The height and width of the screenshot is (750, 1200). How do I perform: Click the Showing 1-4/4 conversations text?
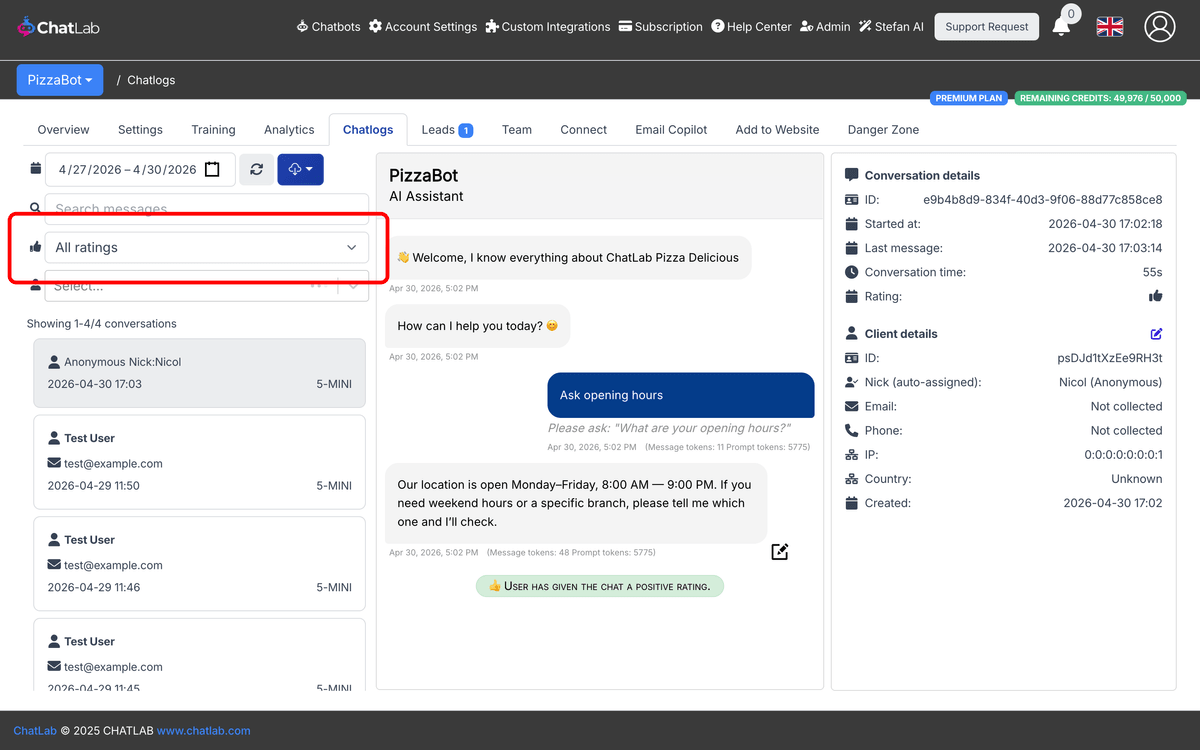point(102,324)
